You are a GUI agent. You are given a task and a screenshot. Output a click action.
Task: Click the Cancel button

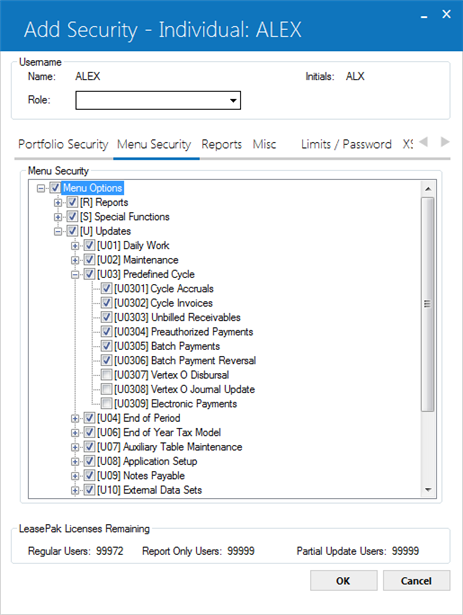point(416,580)
